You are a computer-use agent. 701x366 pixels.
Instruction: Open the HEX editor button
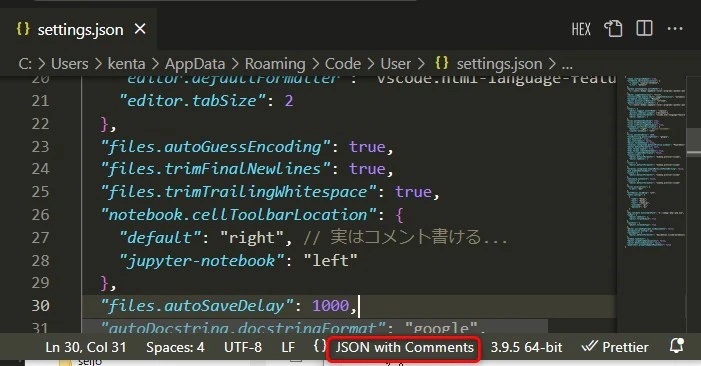click(x=581, y=29)
